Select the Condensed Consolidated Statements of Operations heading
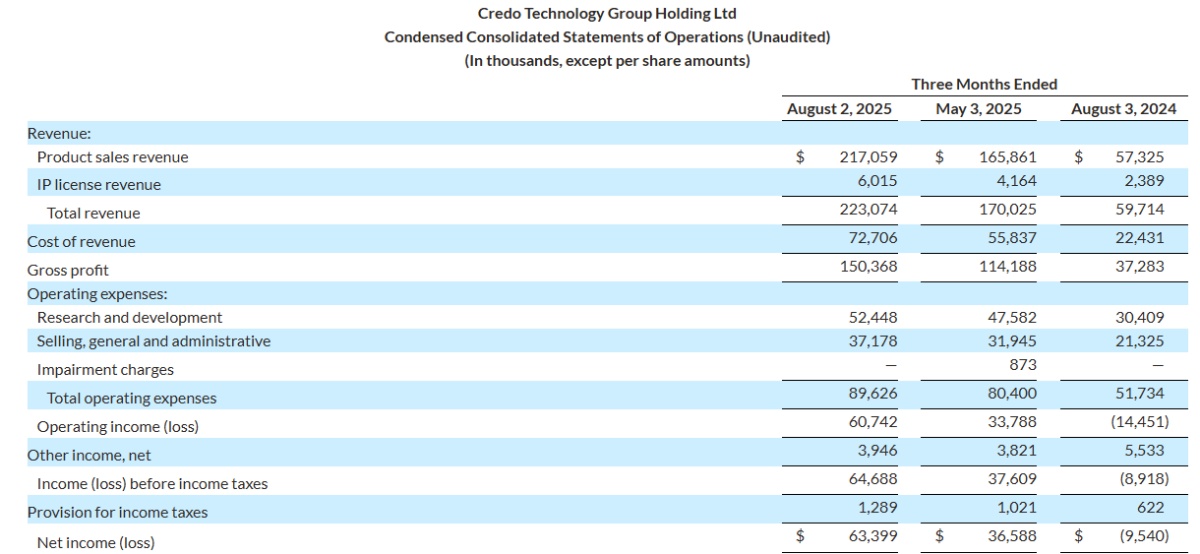 607,37
